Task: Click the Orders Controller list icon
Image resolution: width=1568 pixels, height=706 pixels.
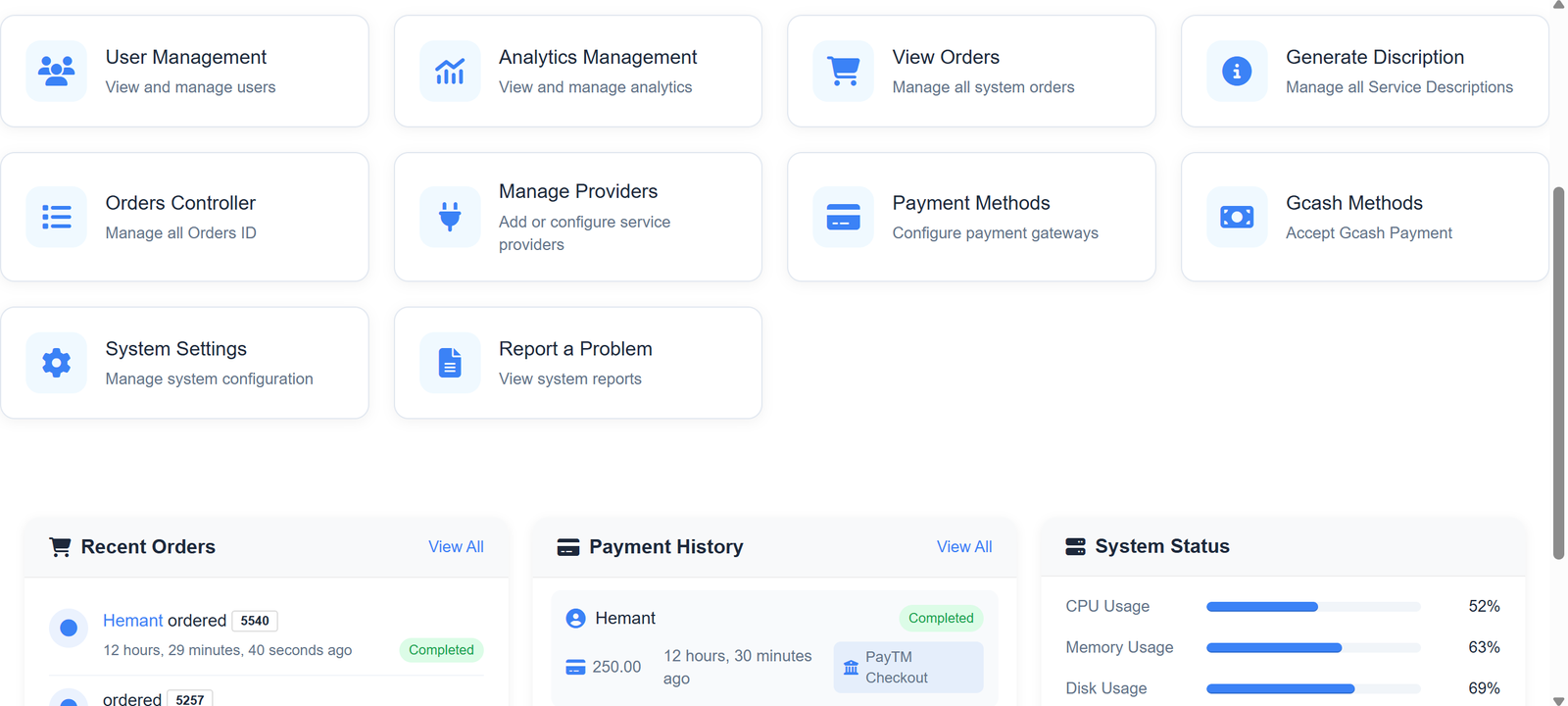Action: 56,217
